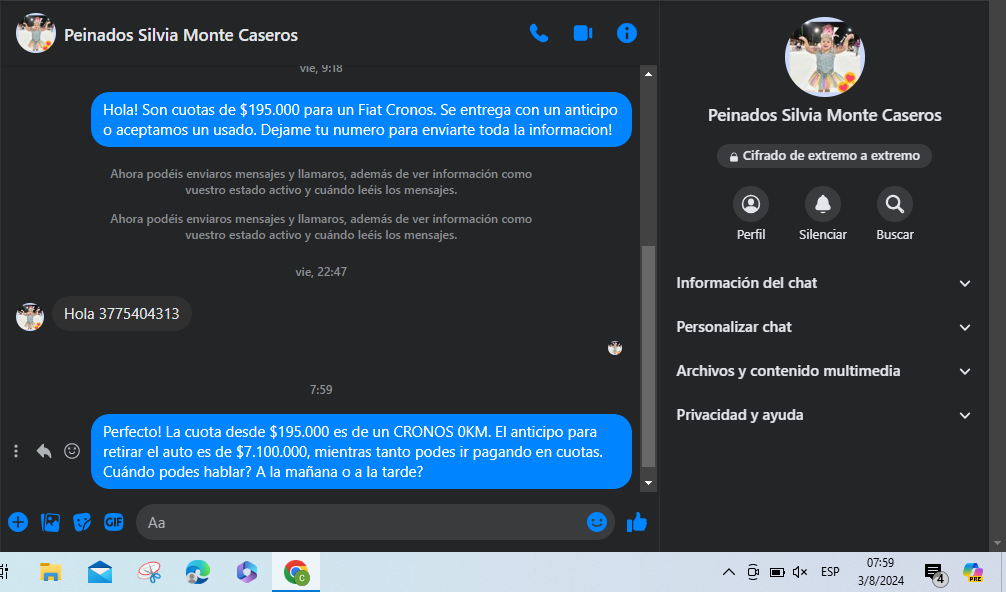Buscar within the conversation
Image resolution: width=1006 pixels, height=592 pixels.
894,205
